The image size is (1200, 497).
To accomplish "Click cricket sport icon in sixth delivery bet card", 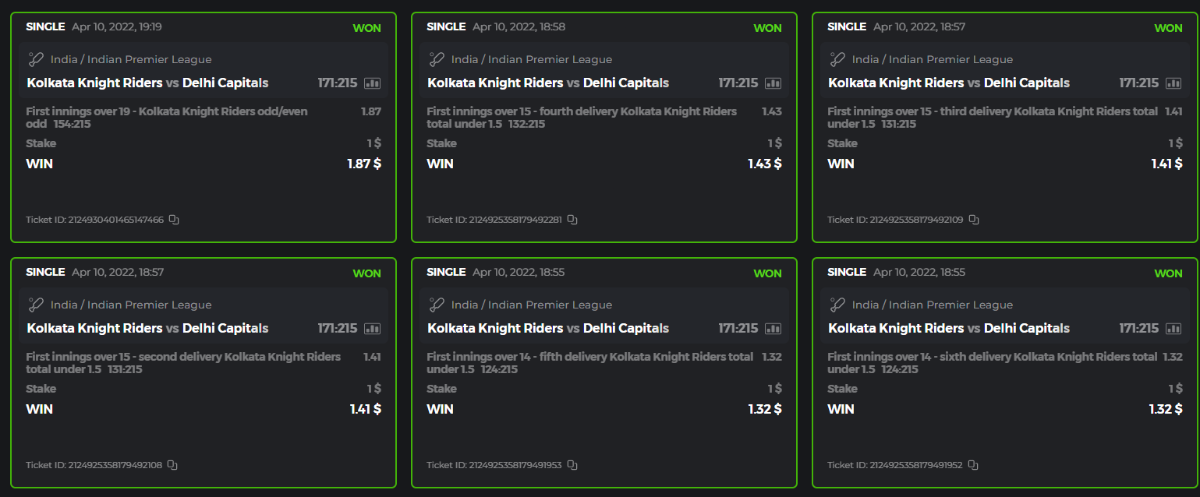I will (837, 305).
